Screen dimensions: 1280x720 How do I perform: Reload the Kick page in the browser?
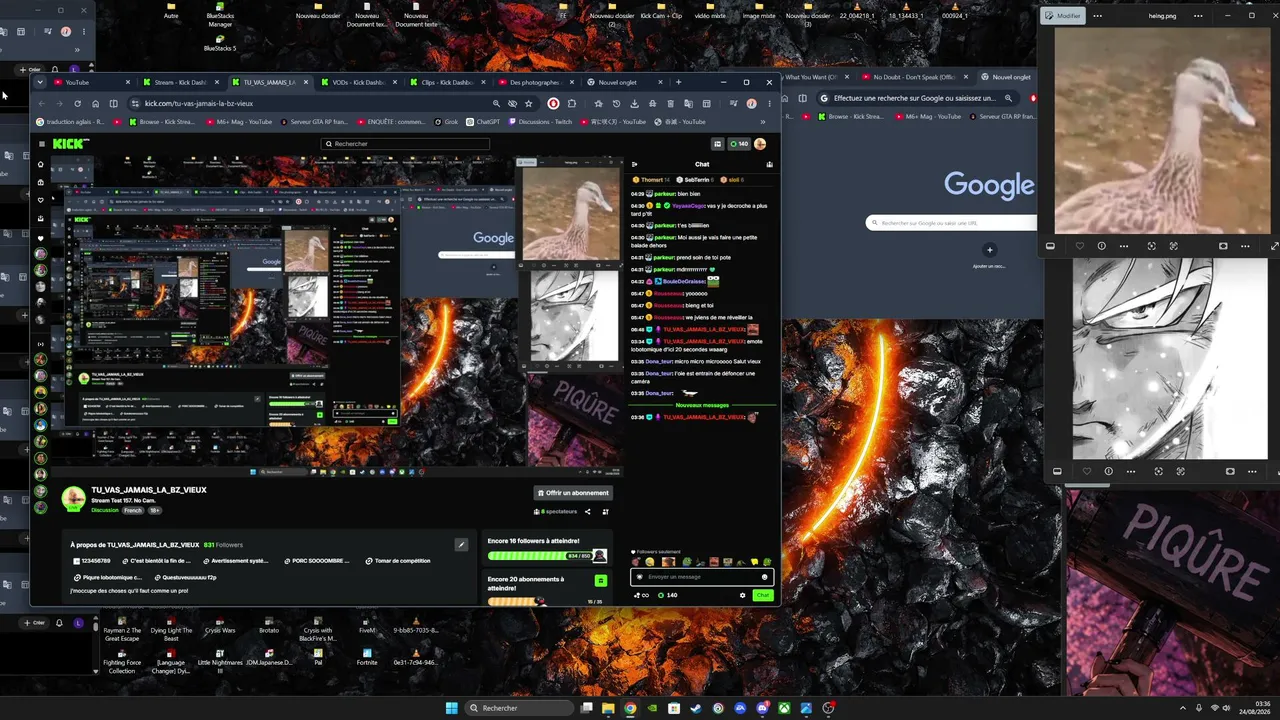click(77, 103)
